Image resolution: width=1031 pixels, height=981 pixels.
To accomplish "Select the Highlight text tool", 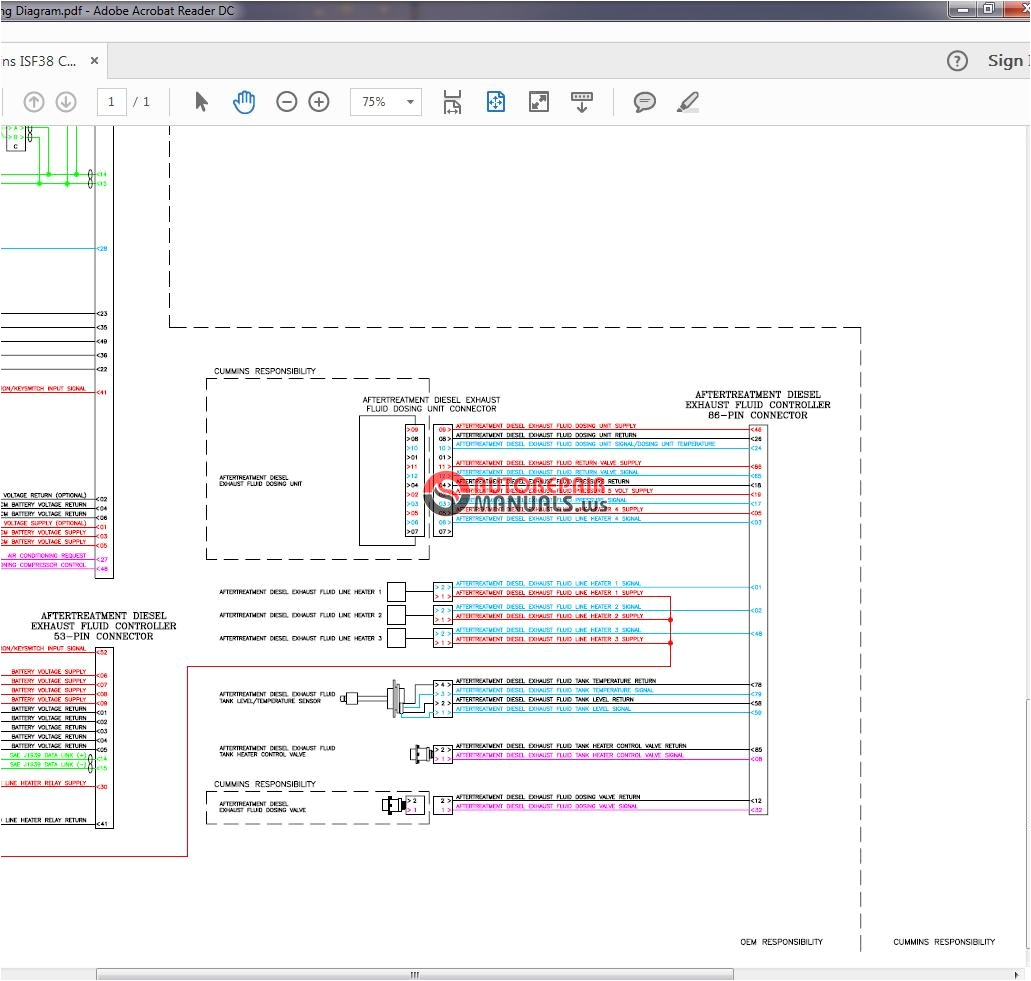I will [688, 102].
